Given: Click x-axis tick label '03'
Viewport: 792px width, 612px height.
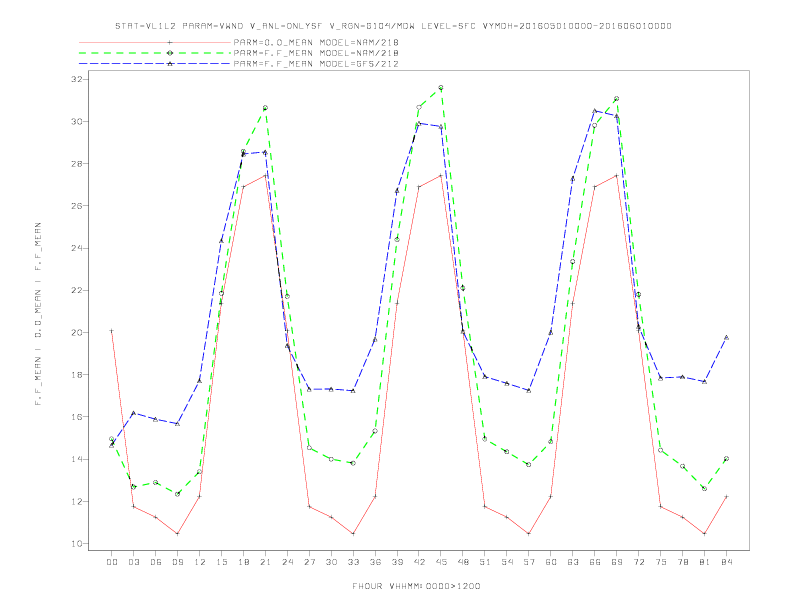Looking at the screenshot, I should tap(133, 562).
